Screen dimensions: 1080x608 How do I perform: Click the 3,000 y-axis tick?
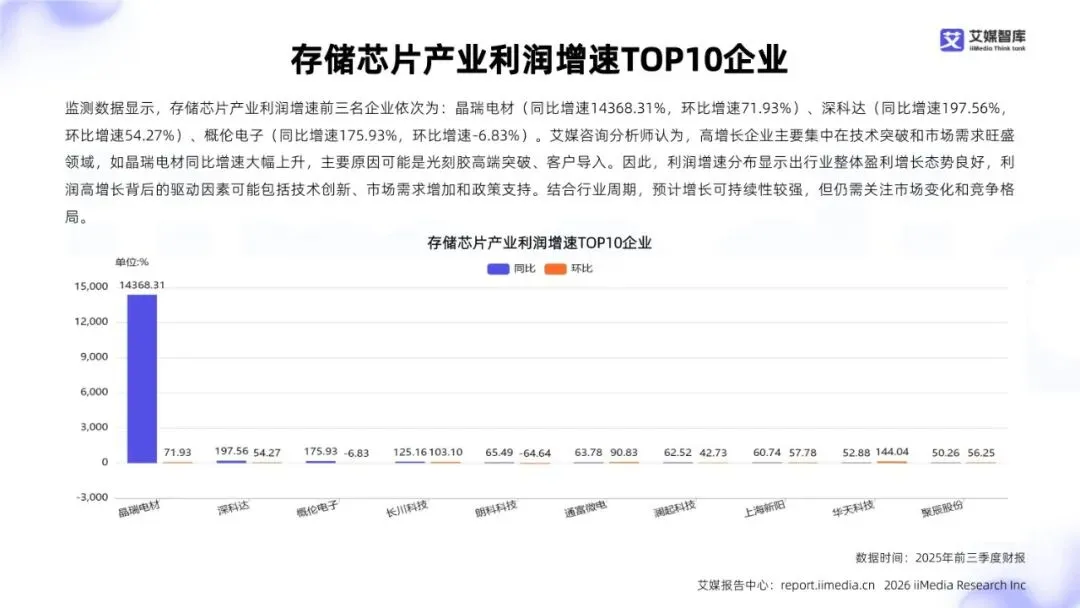(94, 427)
